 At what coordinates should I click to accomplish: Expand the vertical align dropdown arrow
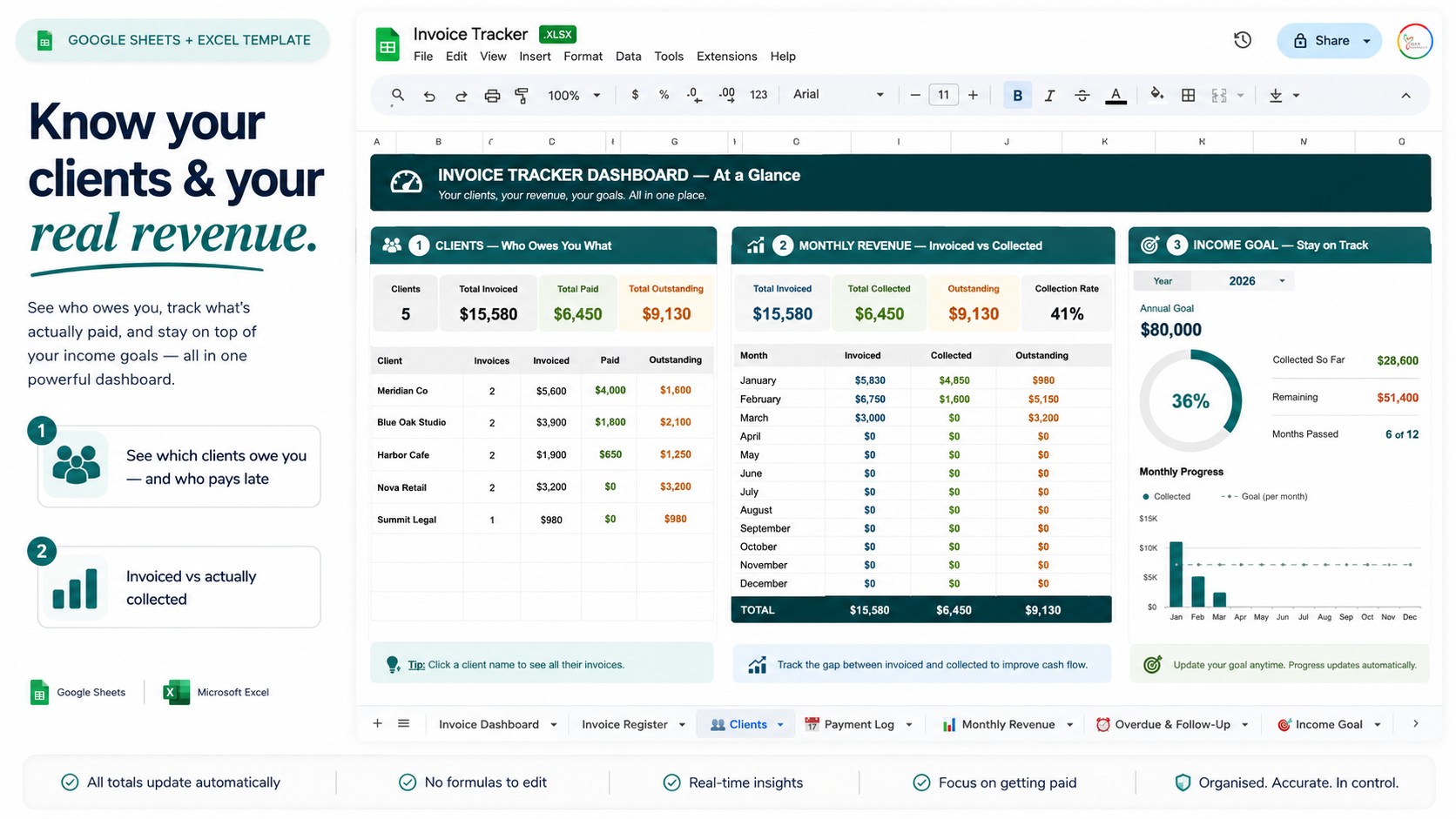click(x=1296, y=96)
